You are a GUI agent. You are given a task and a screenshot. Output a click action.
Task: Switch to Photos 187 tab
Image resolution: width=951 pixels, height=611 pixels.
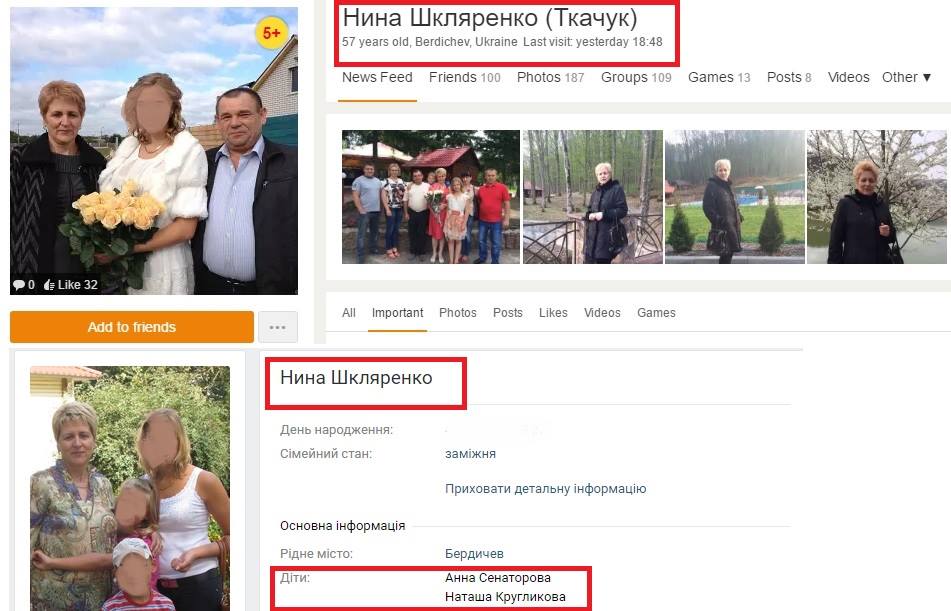point(550,77)
